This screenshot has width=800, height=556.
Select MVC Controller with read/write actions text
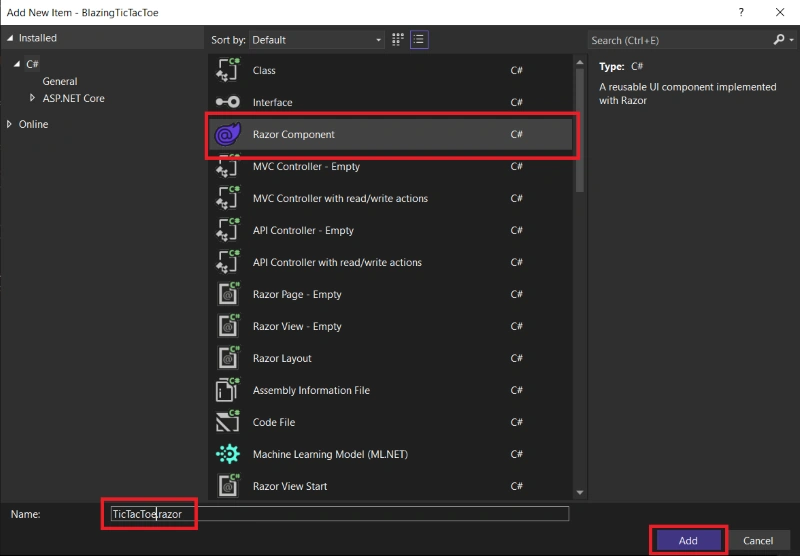340,198
